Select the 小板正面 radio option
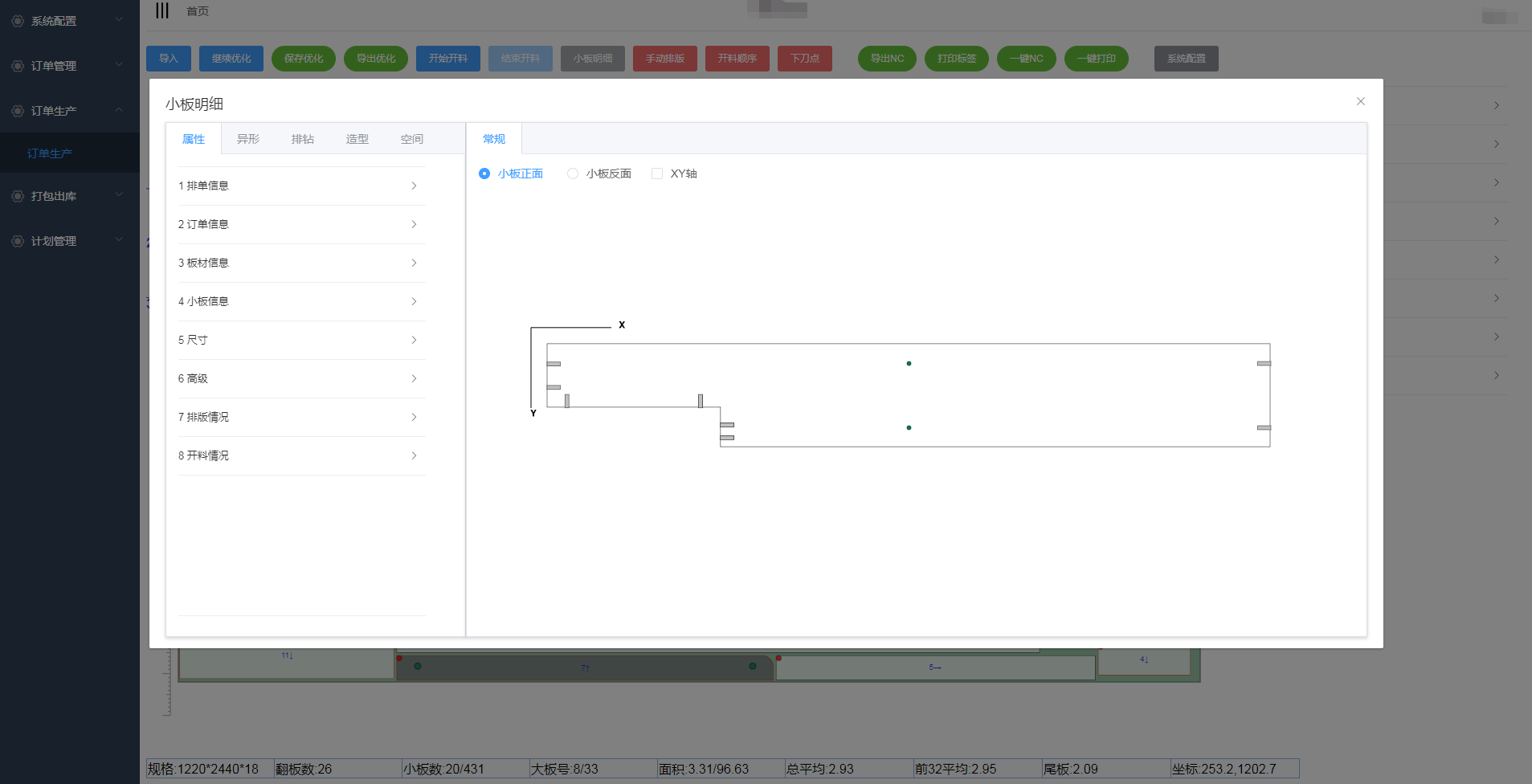Image resolution: width=1532 pixels, height=784 pixels. click(x=484, y=174)
